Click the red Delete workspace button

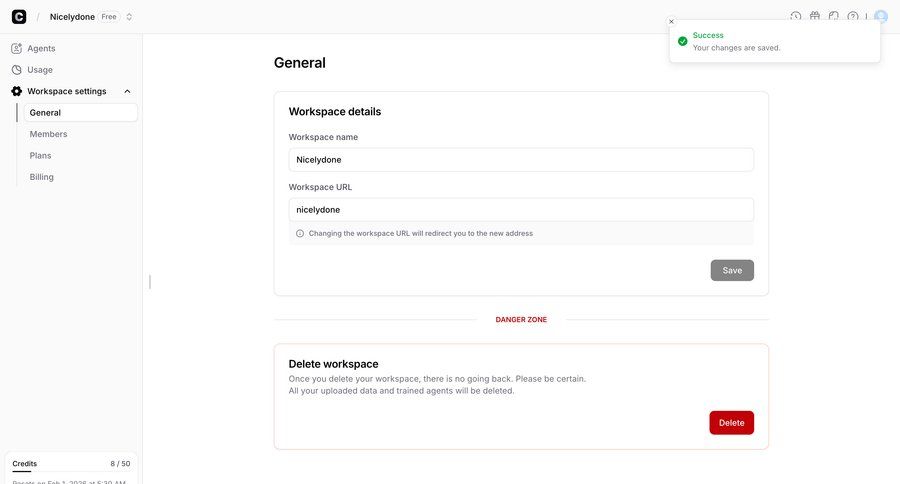[731, 423]
